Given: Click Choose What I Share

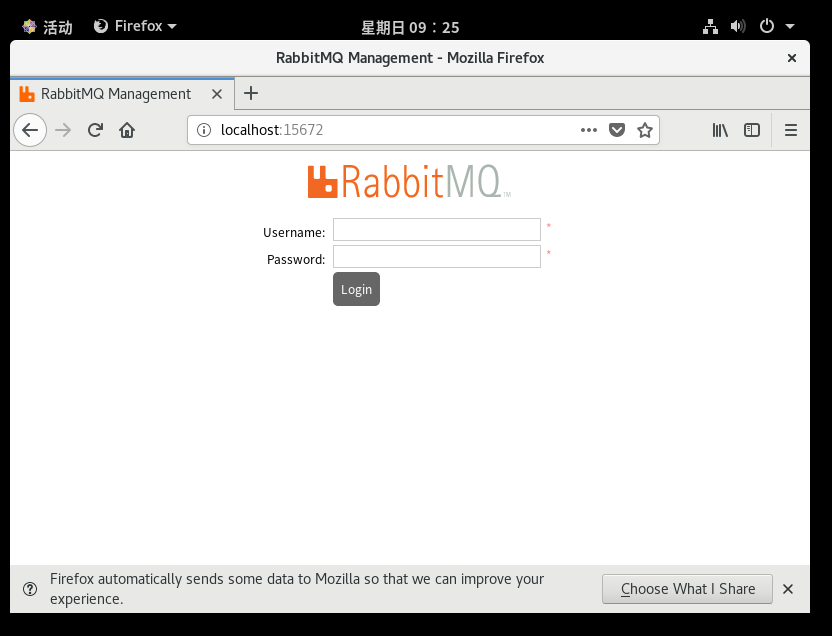Looking at the screenshot, I should pos(687,589).
